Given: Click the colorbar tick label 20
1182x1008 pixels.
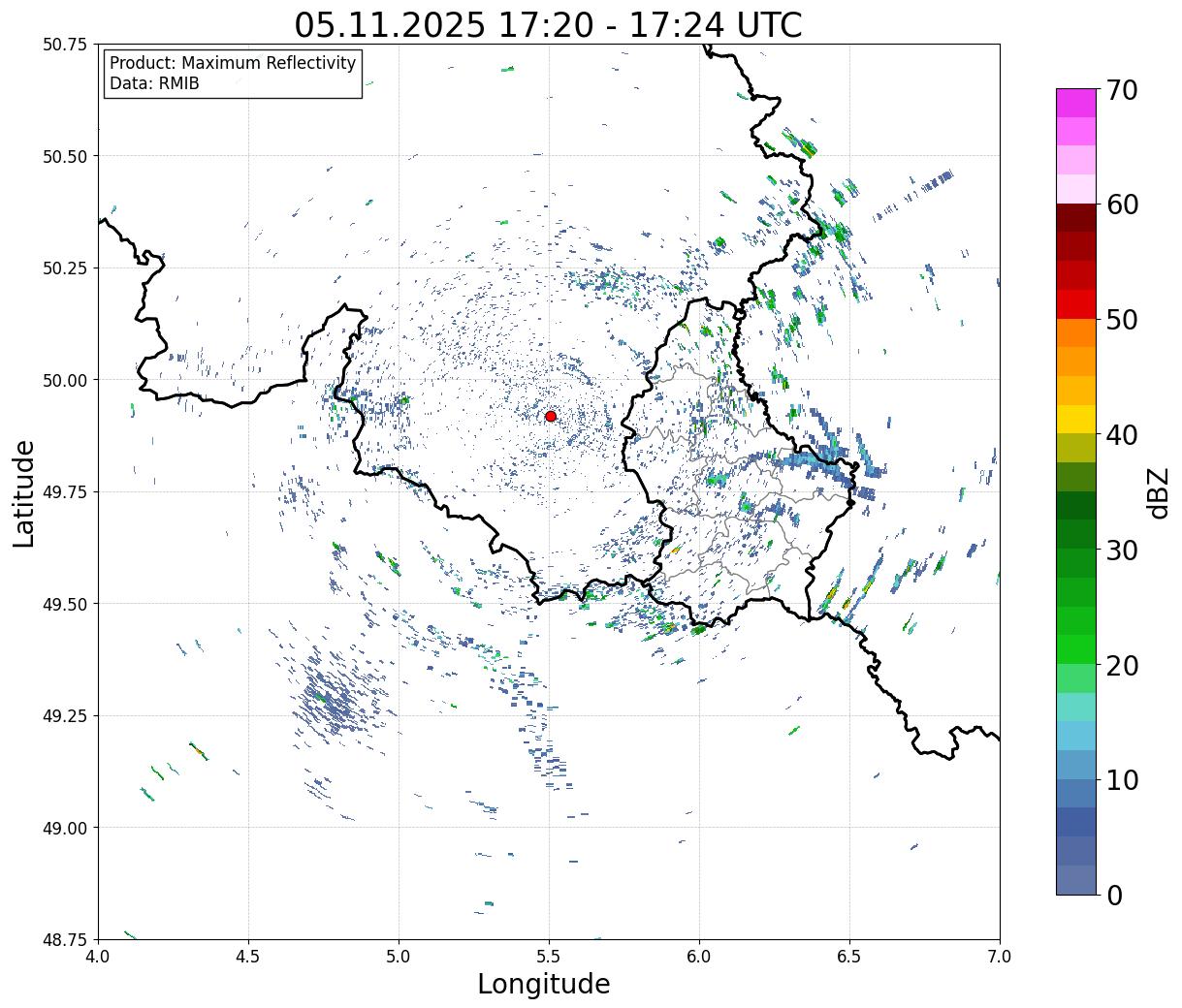Looking at the screenshot, I should pyautogui.click(x=1121, y=665).
